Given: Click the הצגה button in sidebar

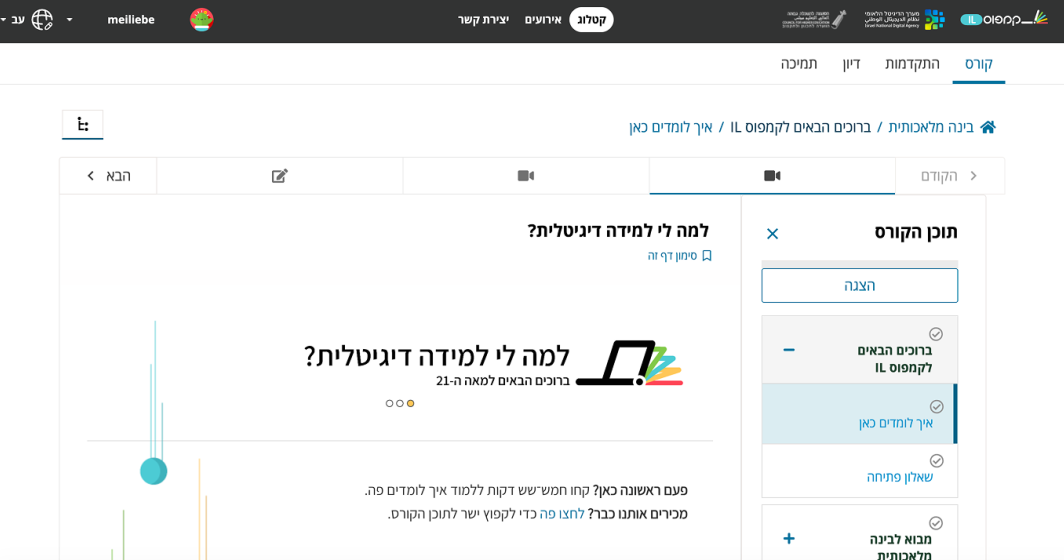Looking at the screenshot, I should (x=859, y=285).
